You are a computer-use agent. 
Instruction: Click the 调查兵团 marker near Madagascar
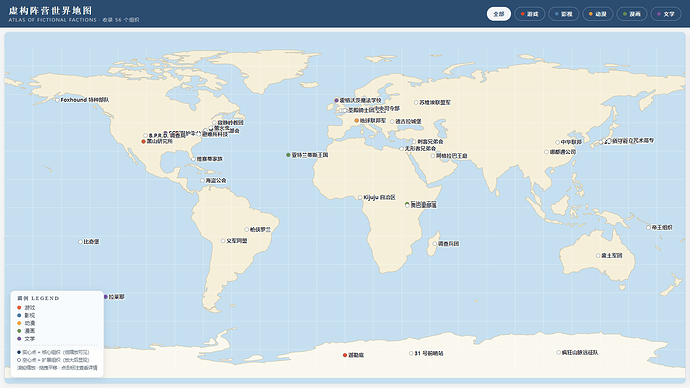tap(435, 243)
